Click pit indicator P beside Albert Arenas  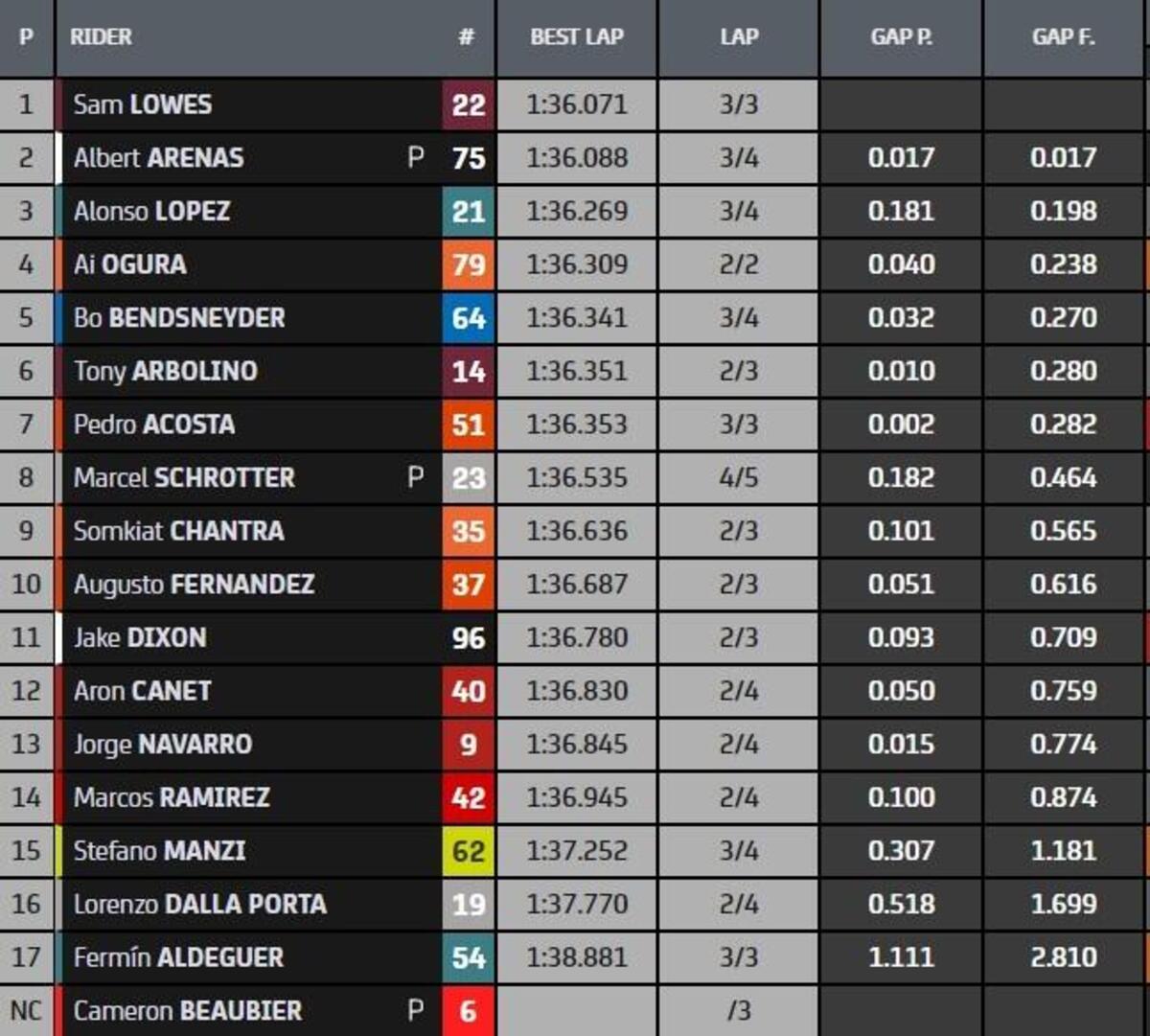(x=416, y=157)
